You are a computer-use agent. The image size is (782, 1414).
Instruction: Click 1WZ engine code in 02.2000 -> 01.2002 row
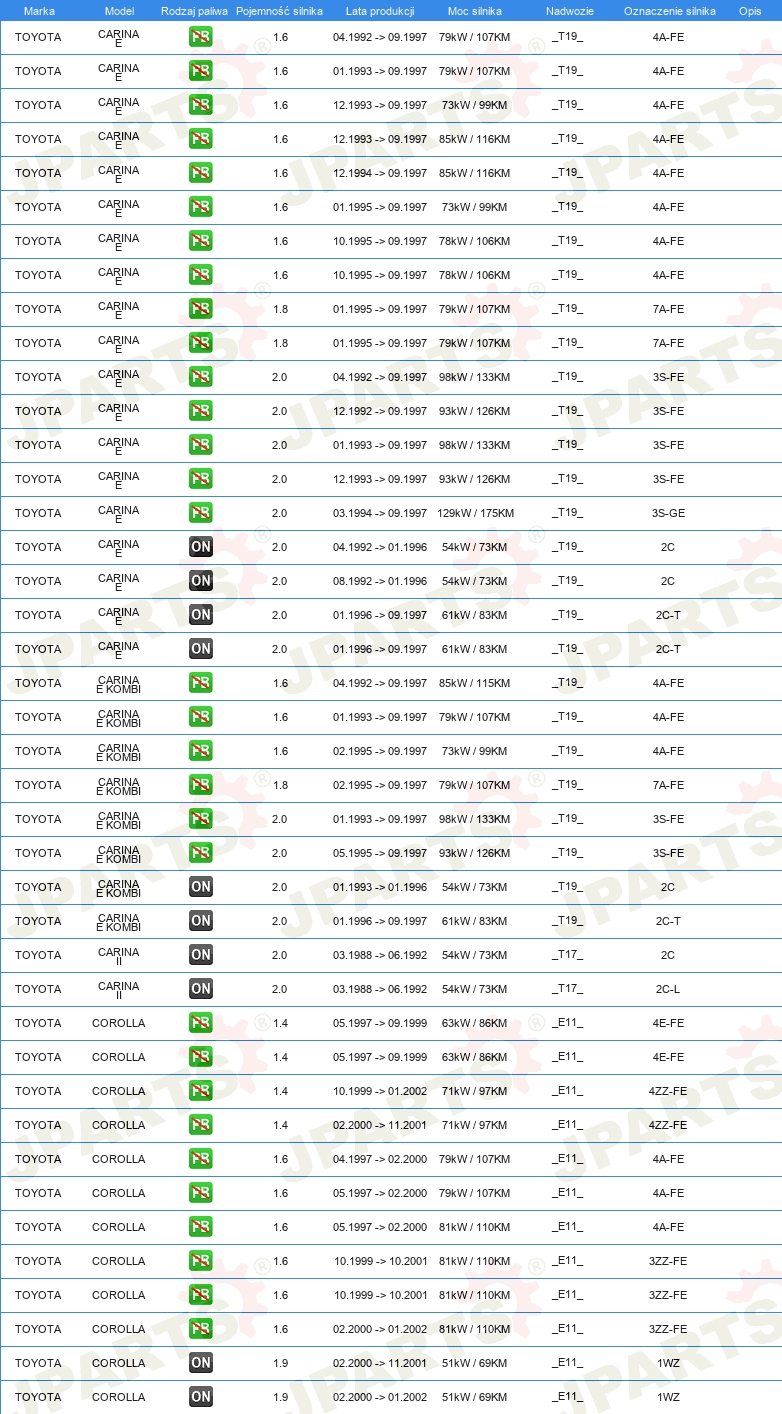[668, 1397]
